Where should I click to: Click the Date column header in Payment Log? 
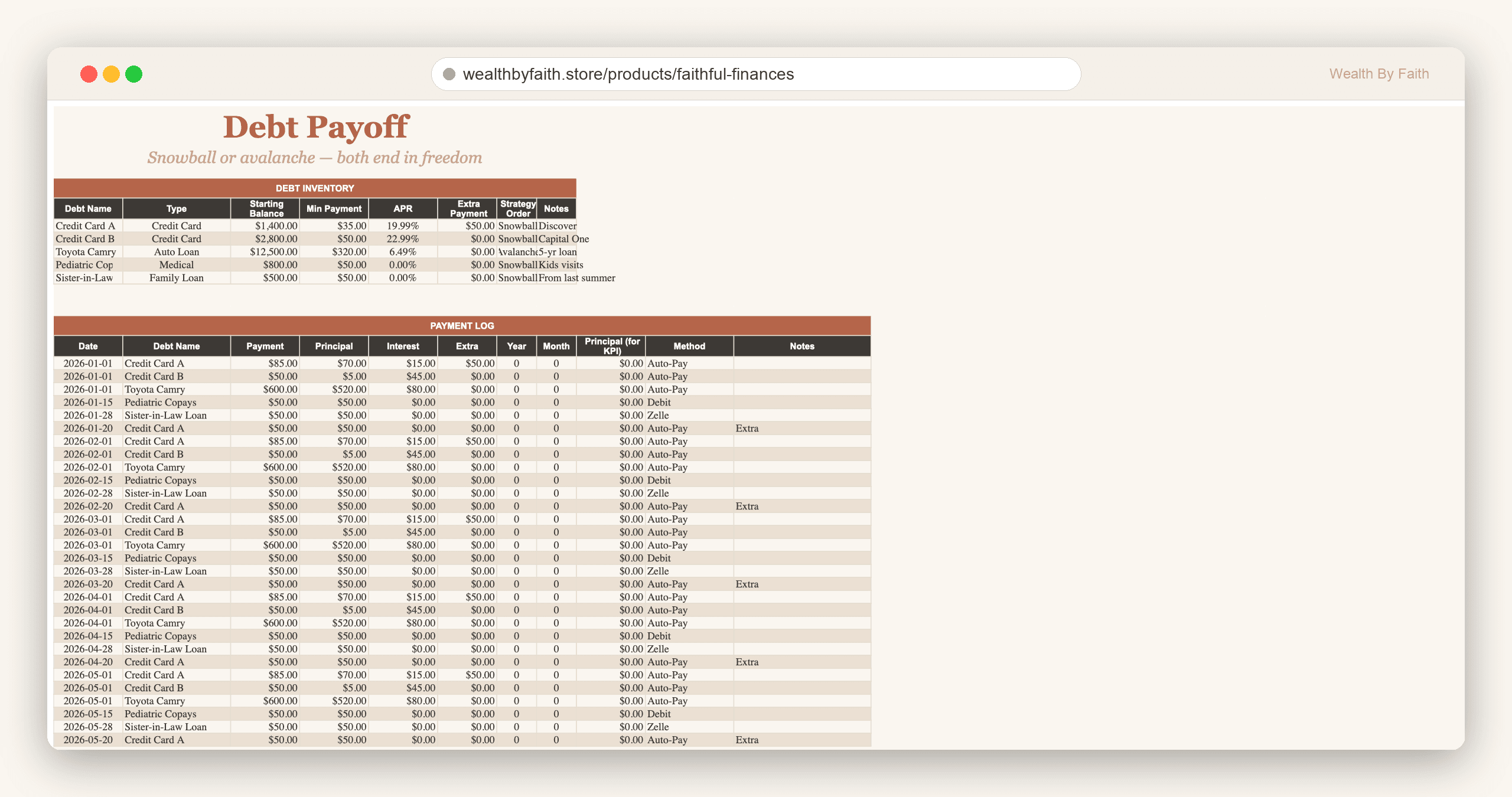coord(88,346)
